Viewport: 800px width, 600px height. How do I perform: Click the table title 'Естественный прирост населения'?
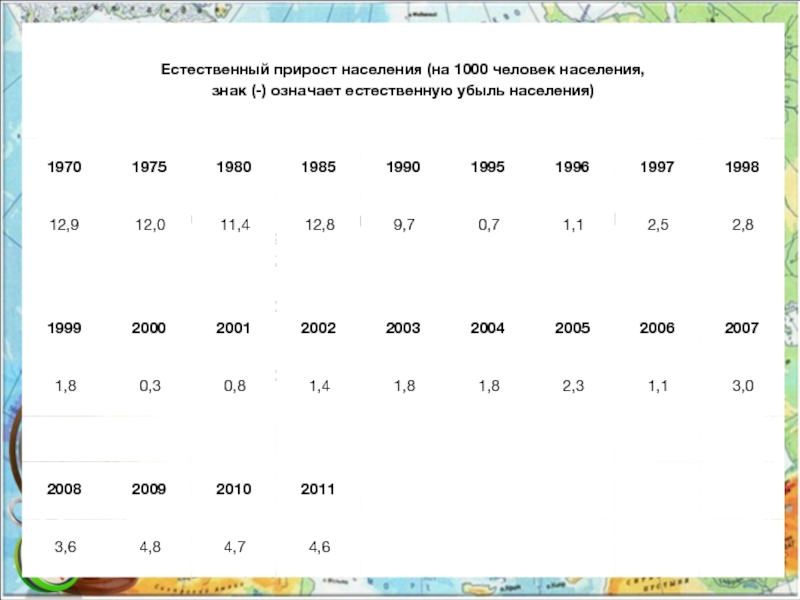pos(291,69)
